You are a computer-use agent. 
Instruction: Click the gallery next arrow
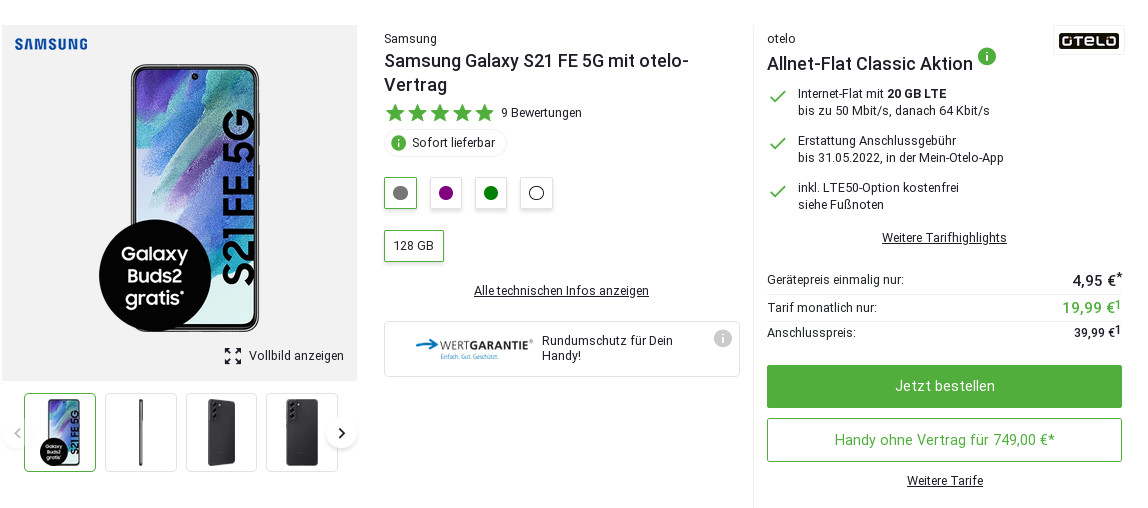point(341,433)
